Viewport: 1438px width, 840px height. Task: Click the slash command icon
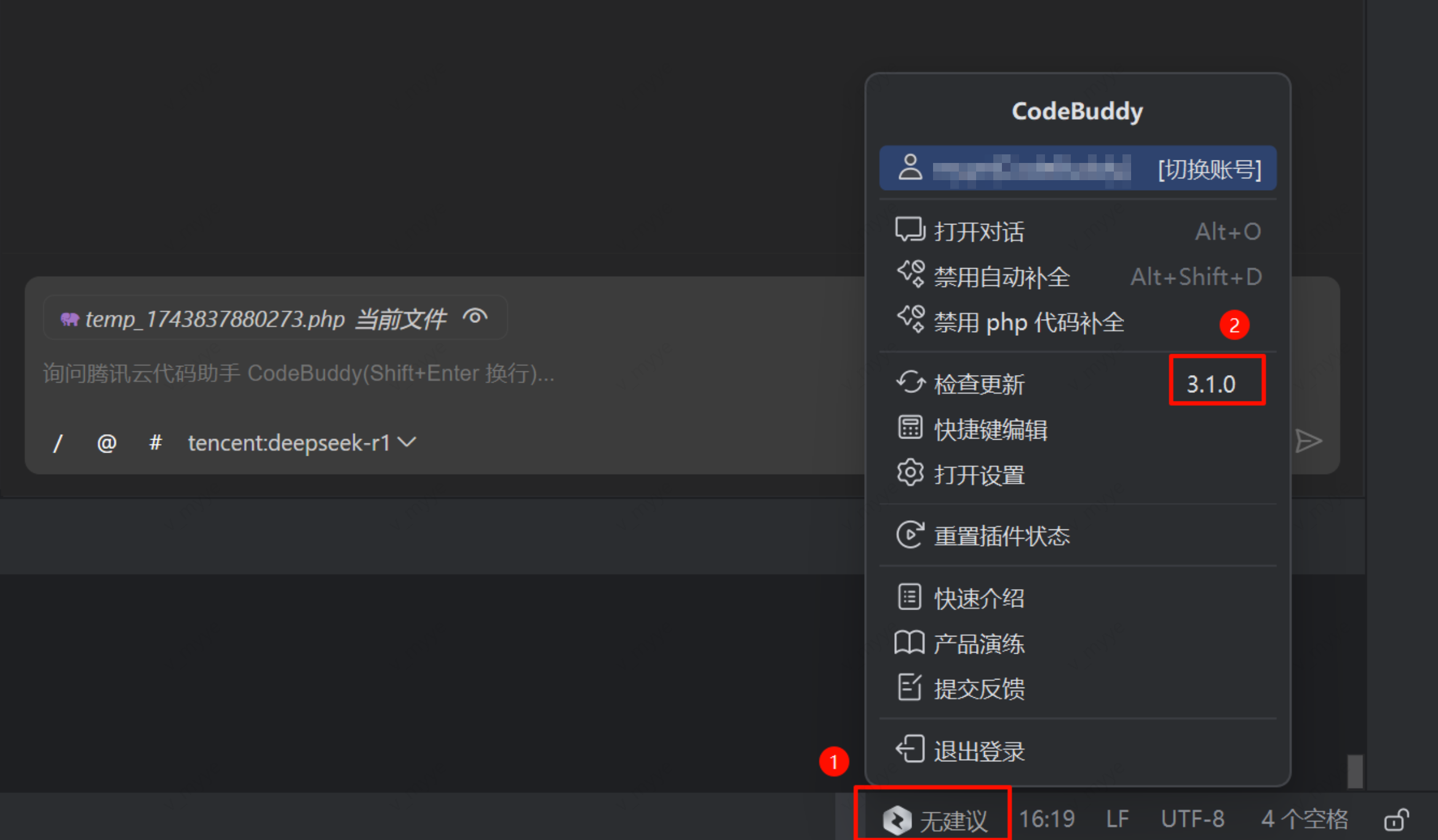58,443
